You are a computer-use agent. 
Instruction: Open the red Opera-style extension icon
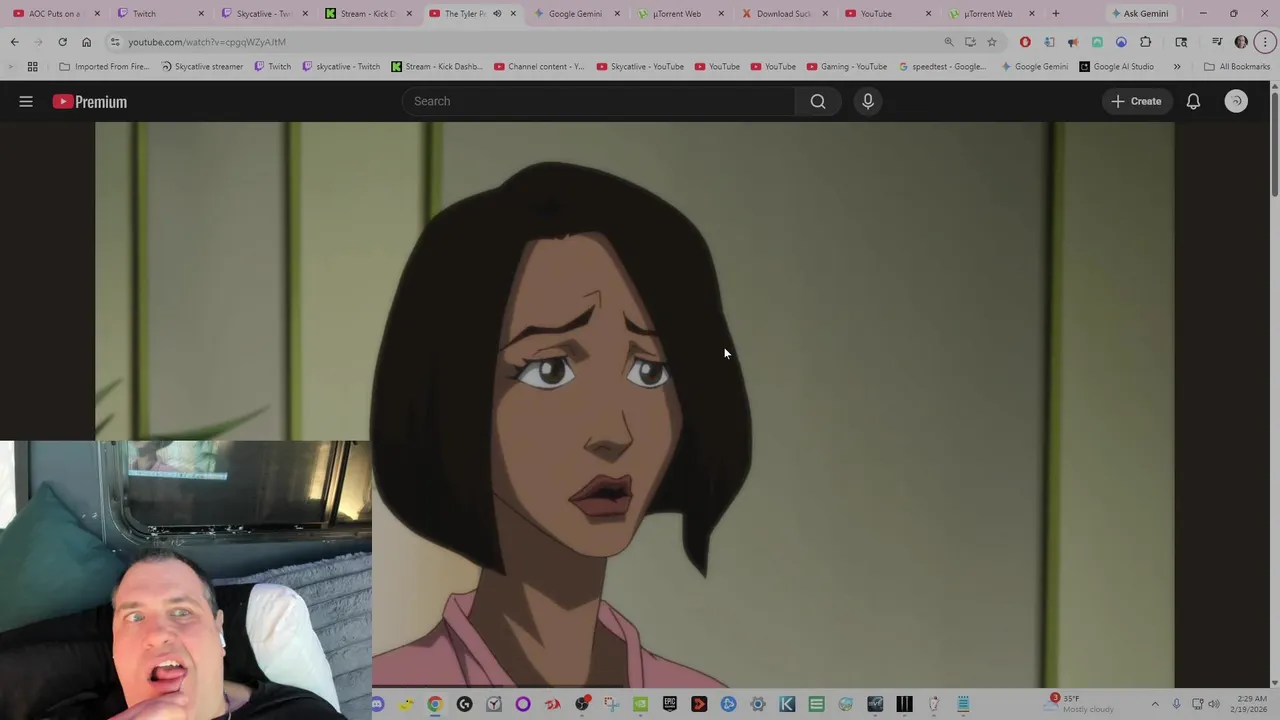(1025, 42)
